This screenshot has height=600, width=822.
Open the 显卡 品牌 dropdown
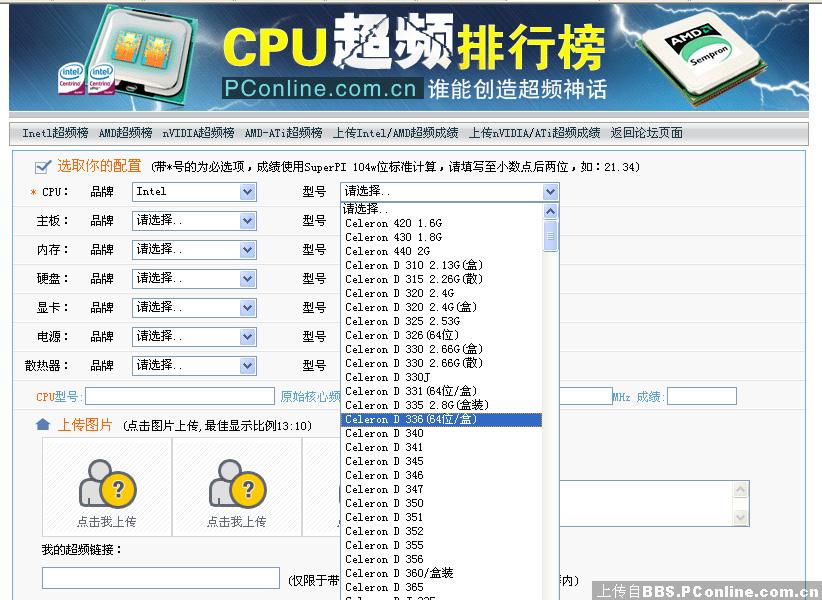point(194,308)
